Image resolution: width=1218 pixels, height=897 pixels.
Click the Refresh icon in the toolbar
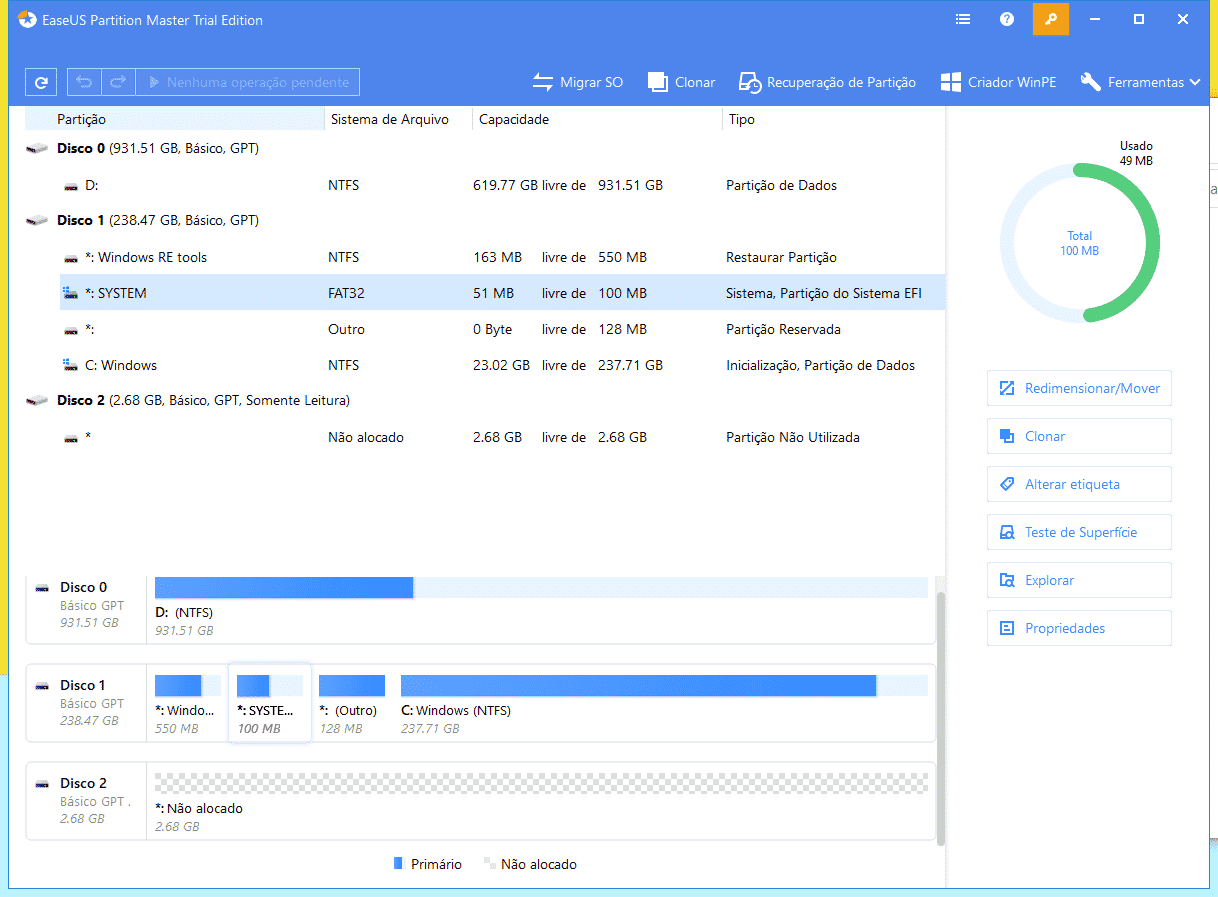tap(41, 81)
